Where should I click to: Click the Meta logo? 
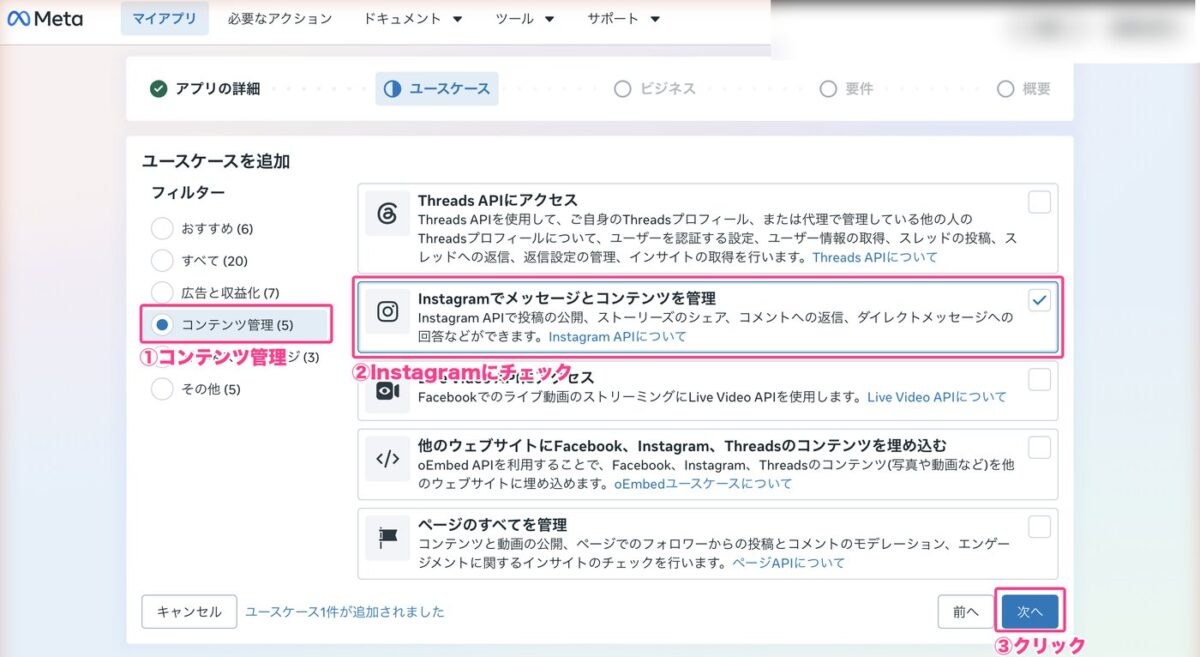45,19
